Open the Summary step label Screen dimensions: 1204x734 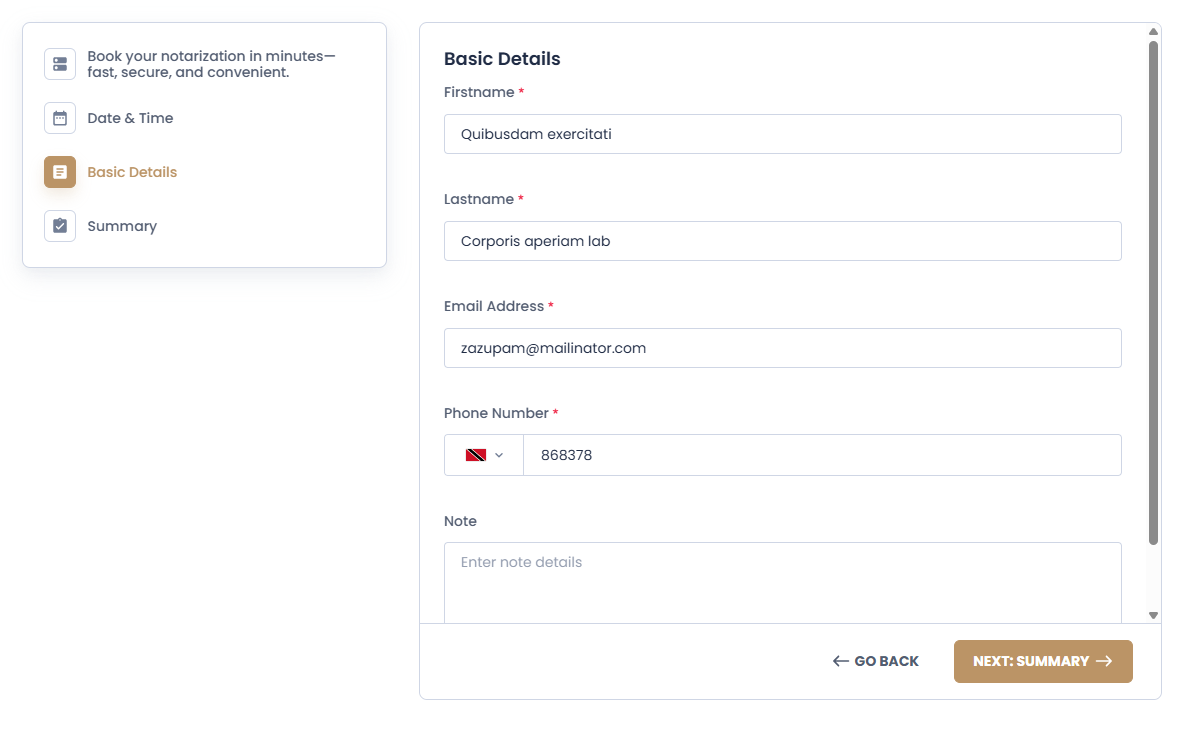pyautogui.click(x=122, y=226)
